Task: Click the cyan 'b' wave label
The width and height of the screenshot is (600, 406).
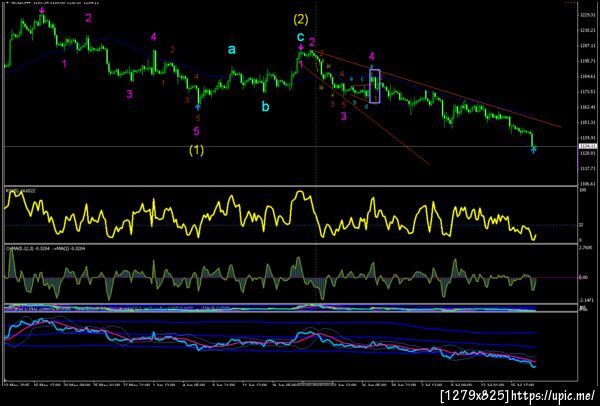Action: [265, 107]
